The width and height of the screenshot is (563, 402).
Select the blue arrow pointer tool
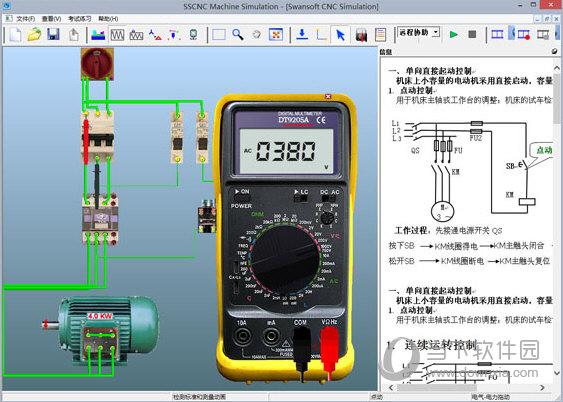pyautogui.click(x=340, y=35)
